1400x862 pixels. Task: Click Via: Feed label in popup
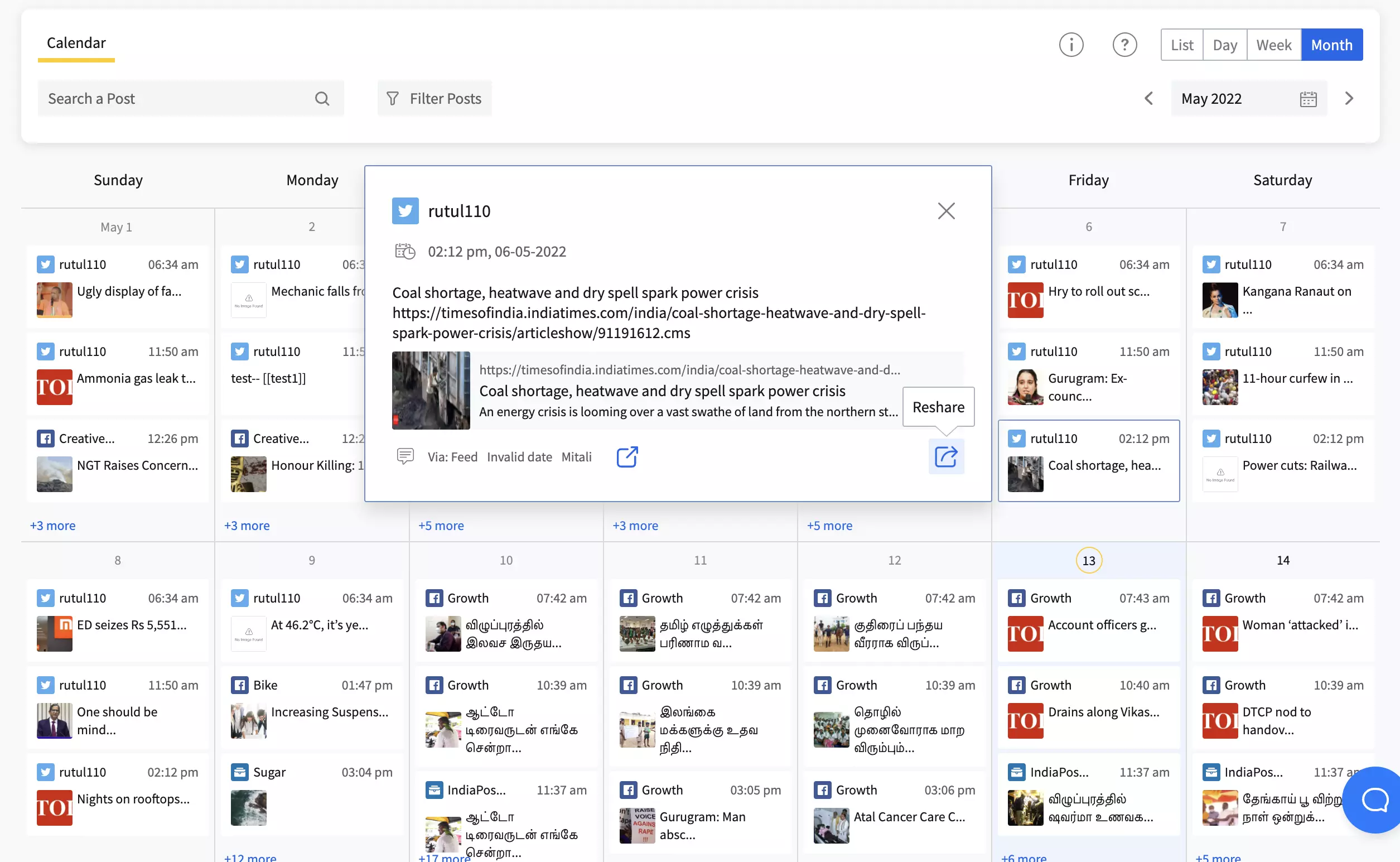[452, 456]
